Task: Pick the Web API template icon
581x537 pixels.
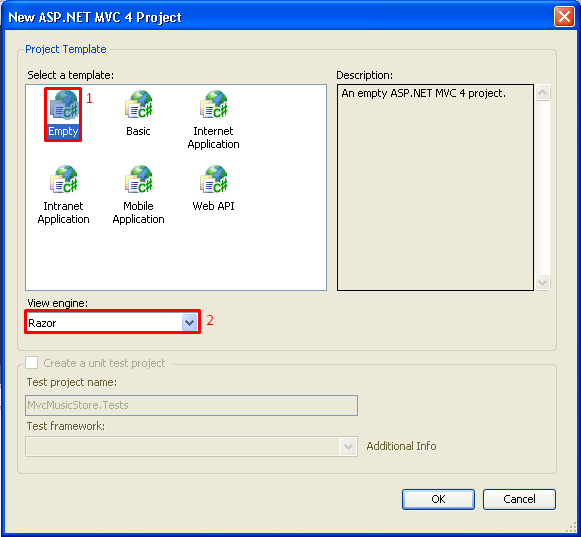Action: tap(213, 180)
